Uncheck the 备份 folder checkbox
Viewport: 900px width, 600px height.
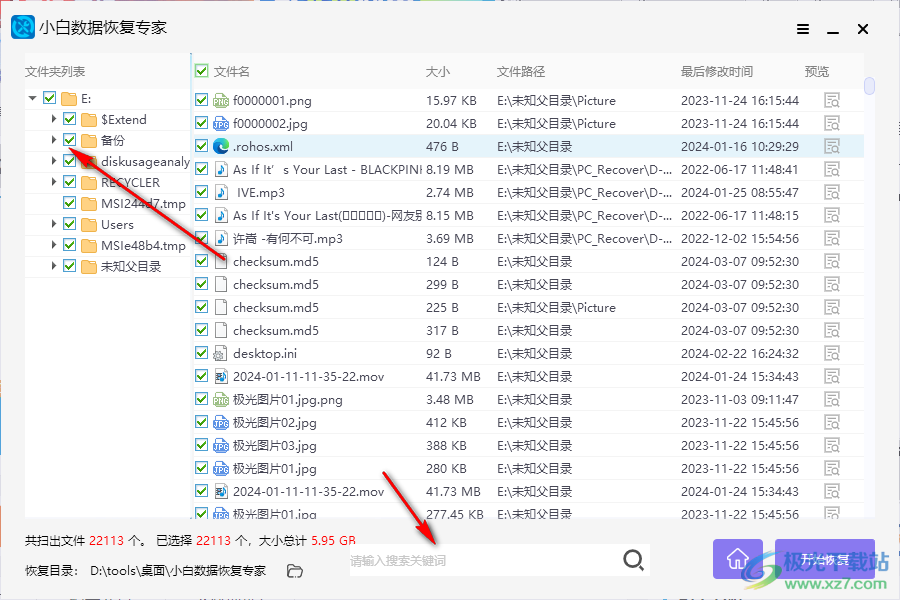point(68,140)
